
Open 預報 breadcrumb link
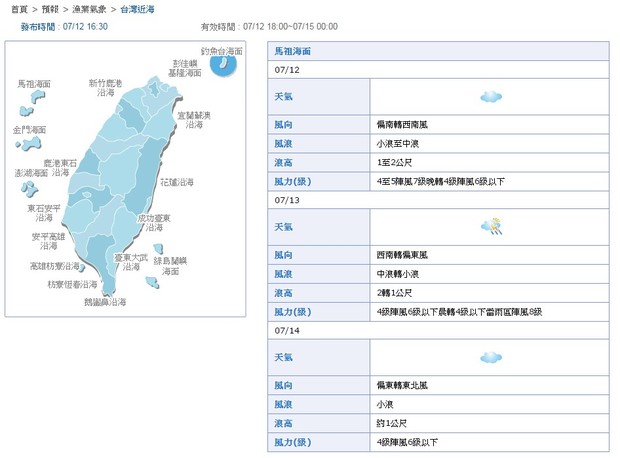[x=50, y=8]
